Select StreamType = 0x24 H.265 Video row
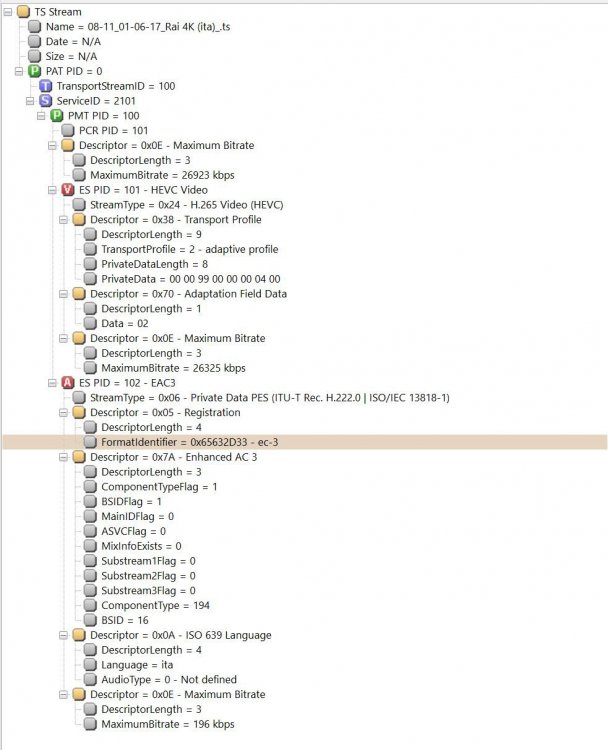This screenshot has width=608, height=750. pos(187,205)
